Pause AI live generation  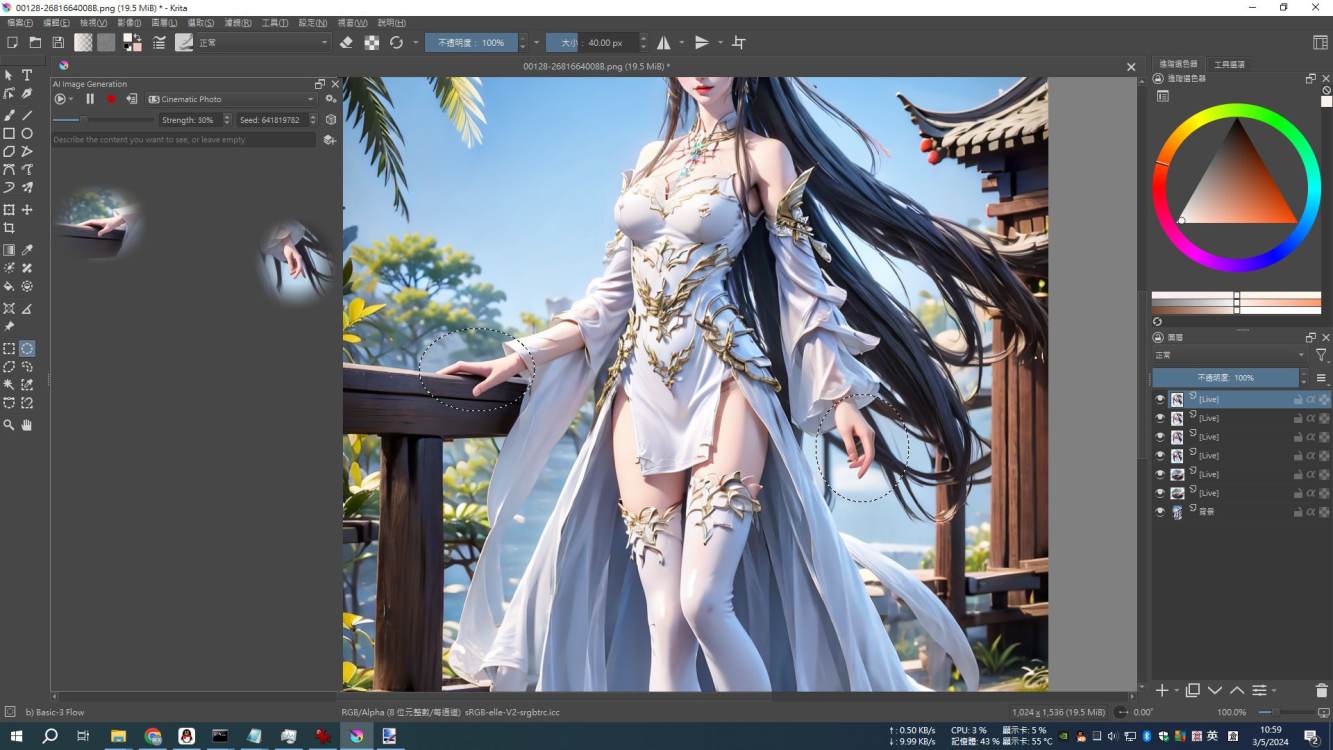(90, 99)
